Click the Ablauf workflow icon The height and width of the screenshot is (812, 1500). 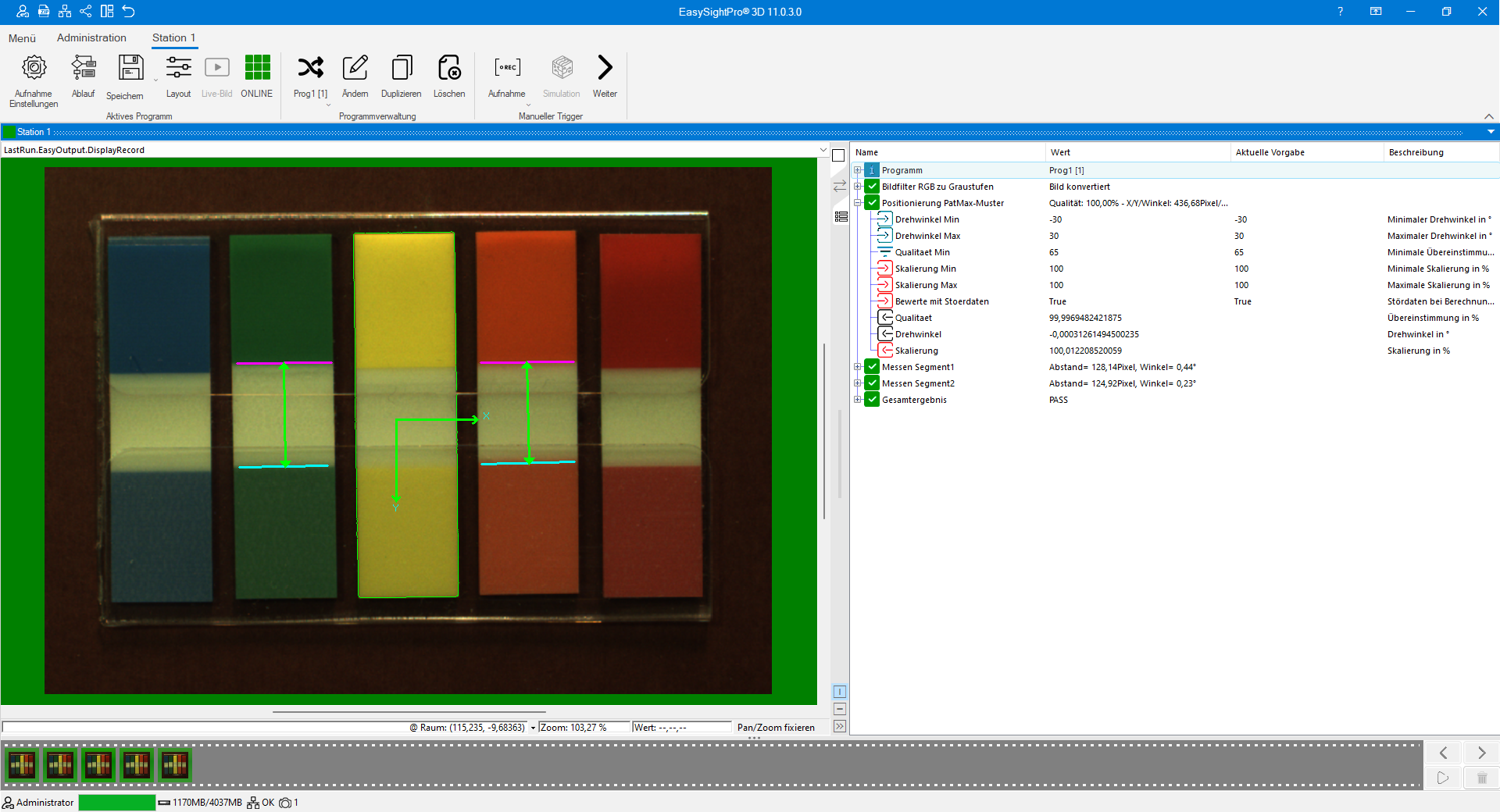[83, 69]
